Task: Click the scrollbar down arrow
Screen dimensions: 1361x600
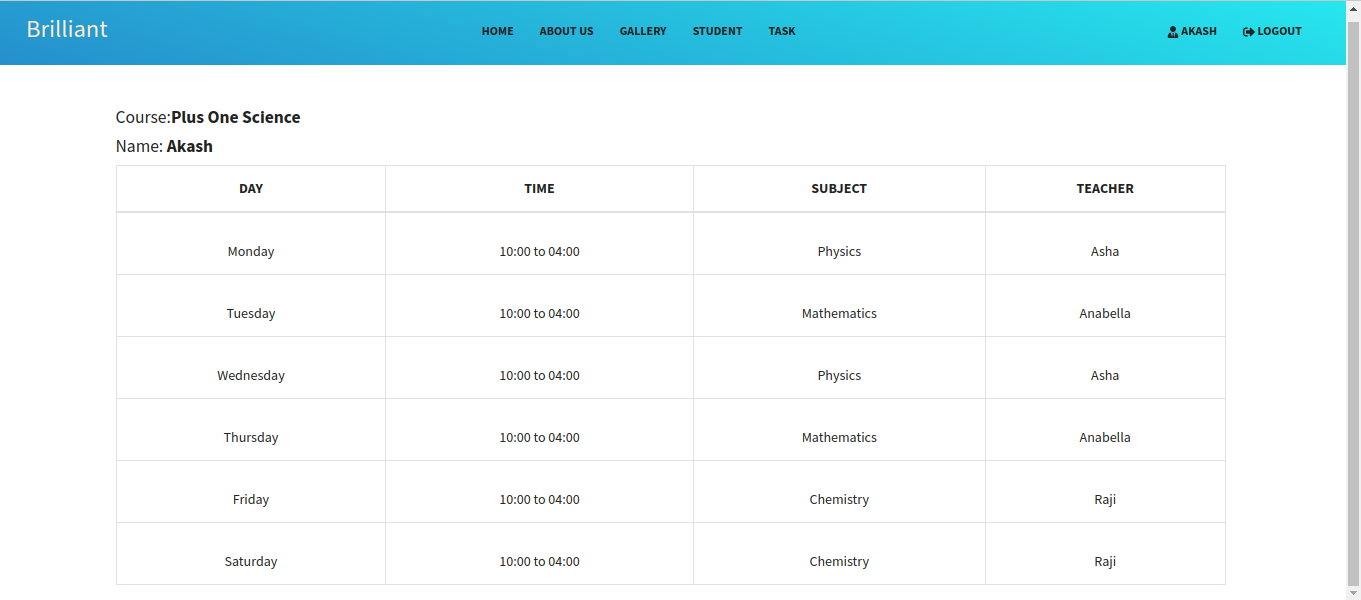Action: [x=1354, y=593]
